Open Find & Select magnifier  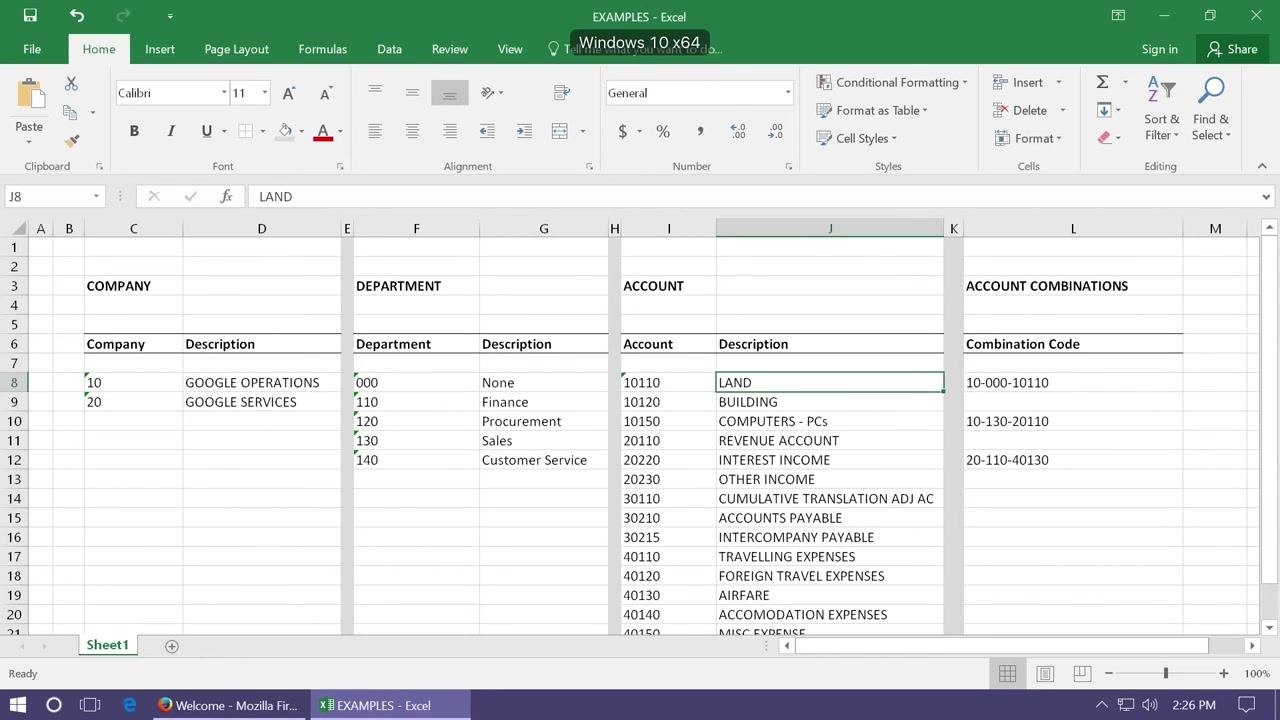pyautogui.click(x=1211, y=109)
